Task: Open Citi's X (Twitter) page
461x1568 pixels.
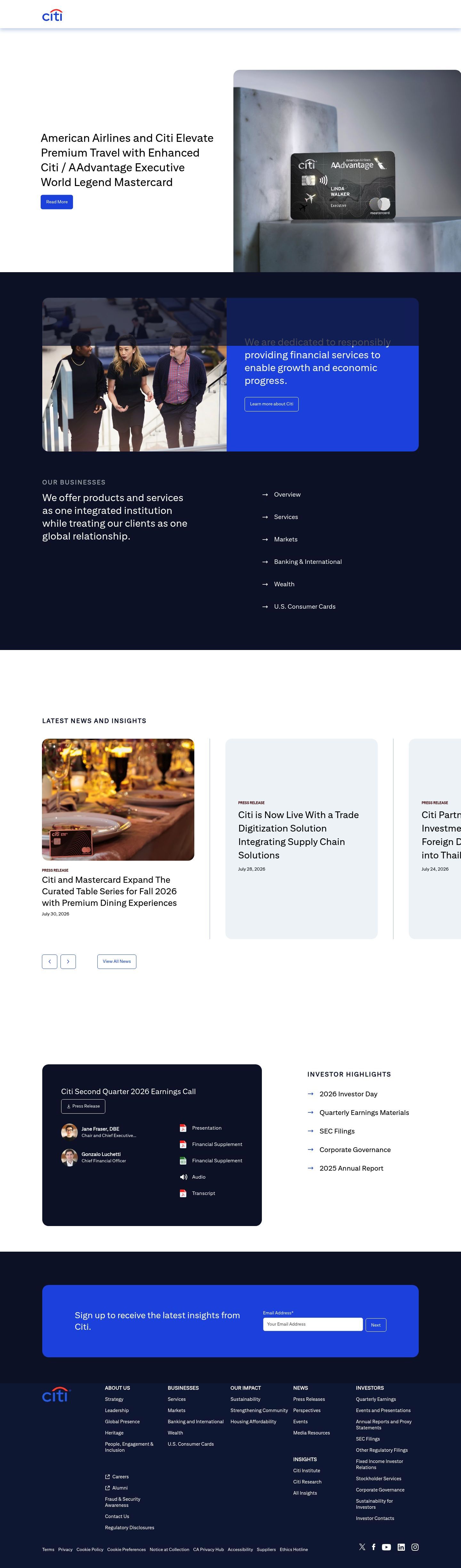Action: pyautogui.click(x=362, y=1547)
